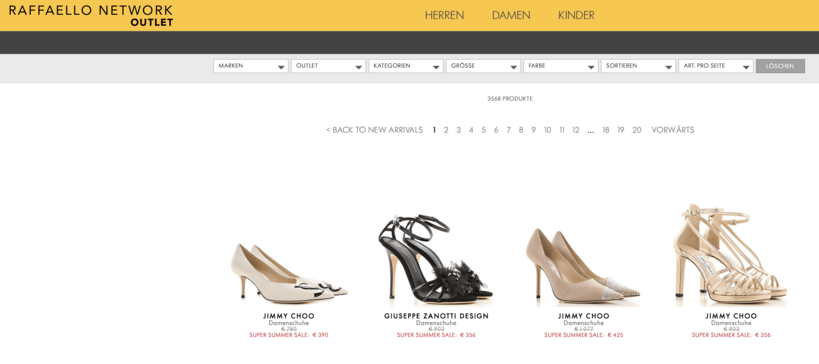Open the black Giuseppe Zanotti sandal image
Viewport: 819px width, 364px height.
[436, 259]
